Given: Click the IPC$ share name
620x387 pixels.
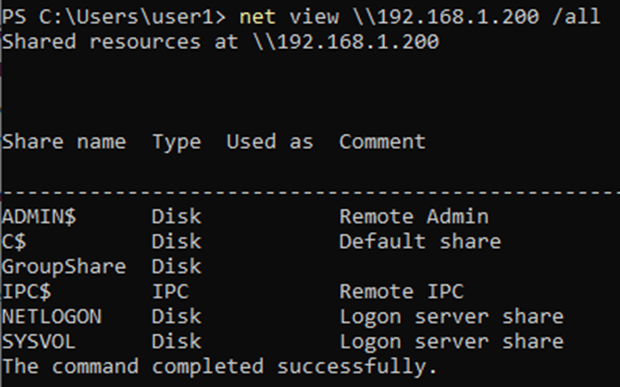Looking at the screenshot, I should [26, 292].
